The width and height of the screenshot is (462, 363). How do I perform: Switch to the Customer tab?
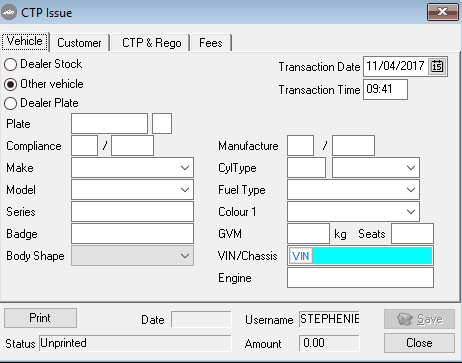pos(79,43)
